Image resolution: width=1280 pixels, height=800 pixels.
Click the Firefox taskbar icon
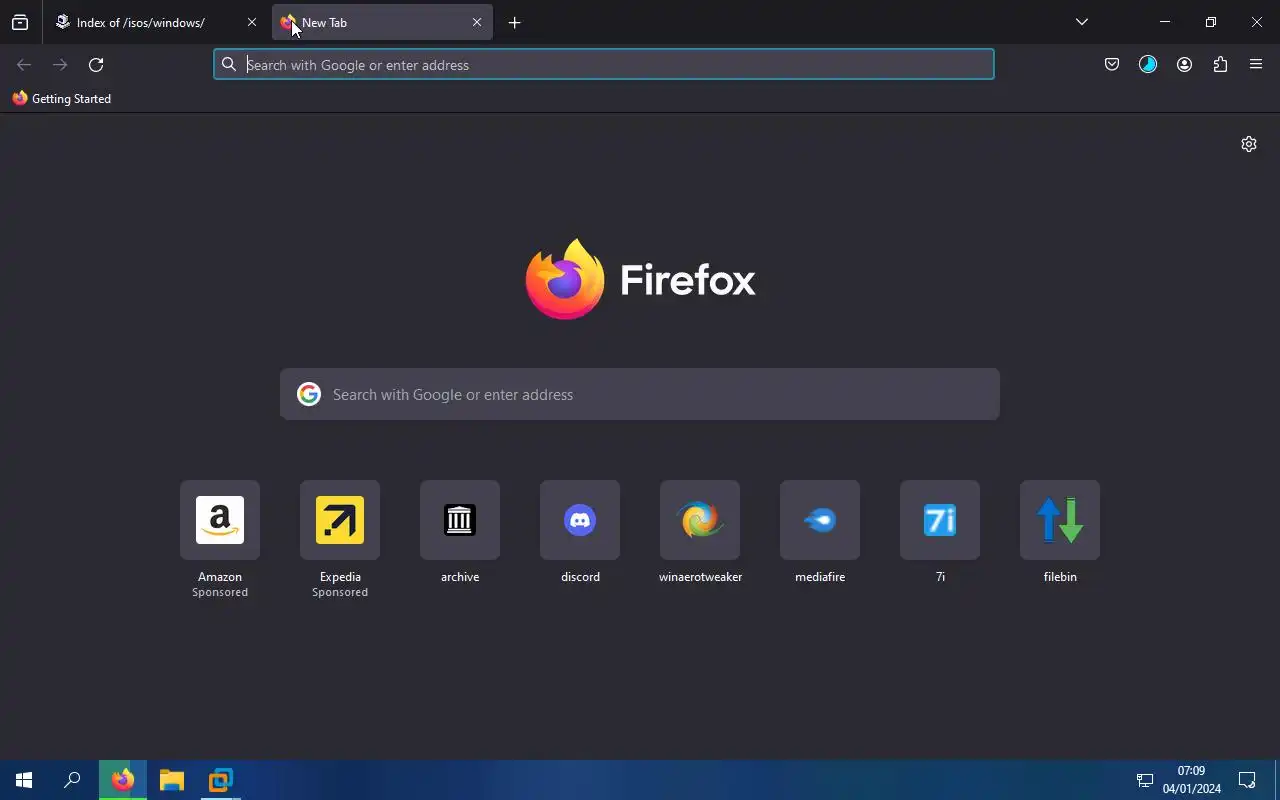(x=123, y=780)
